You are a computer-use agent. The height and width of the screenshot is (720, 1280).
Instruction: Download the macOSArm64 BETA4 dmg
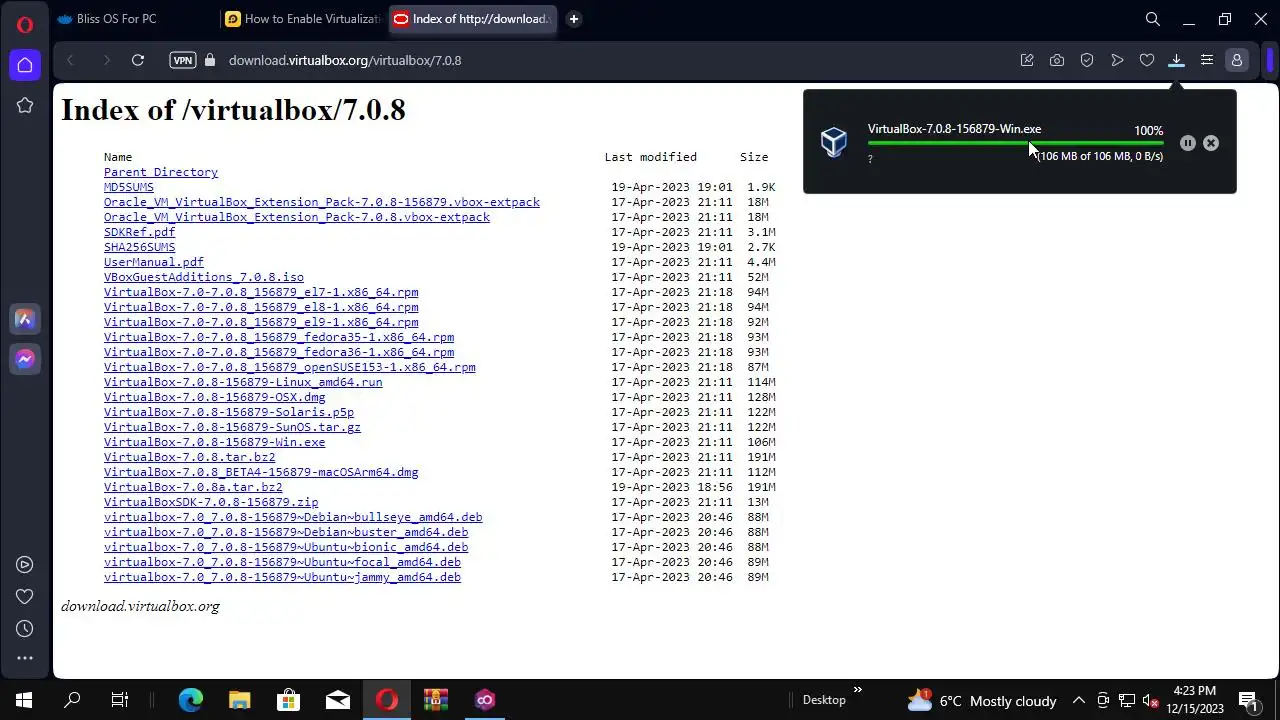[261, 472]
